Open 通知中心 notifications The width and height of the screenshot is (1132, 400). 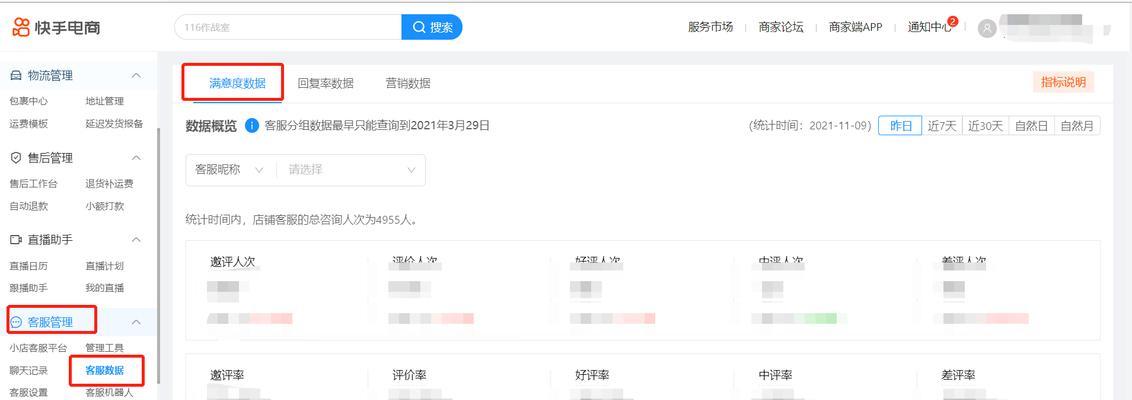coord(930,27)
